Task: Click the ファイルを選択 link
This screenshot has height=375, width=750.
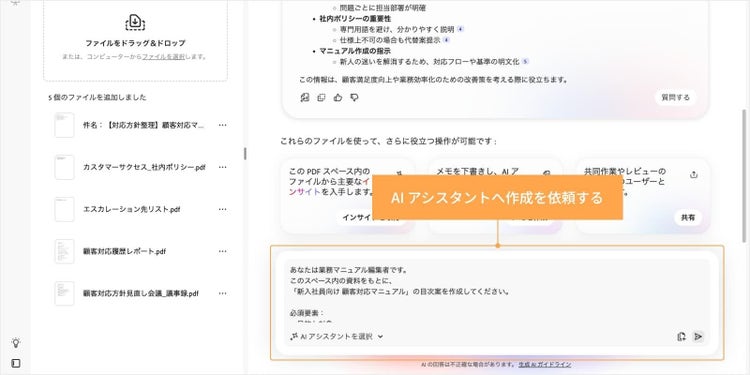Action: coord(163,56)
